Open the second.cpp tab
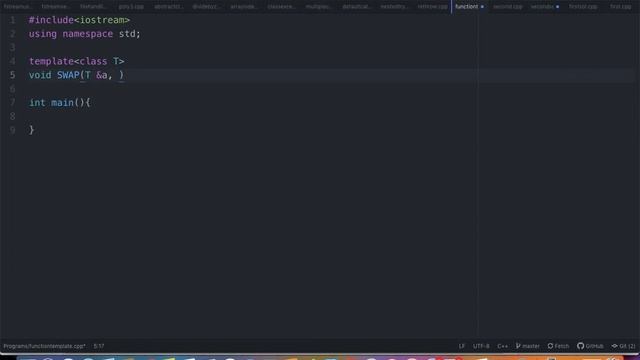This screenshot has height=360, width=640. tap(507, 7)
